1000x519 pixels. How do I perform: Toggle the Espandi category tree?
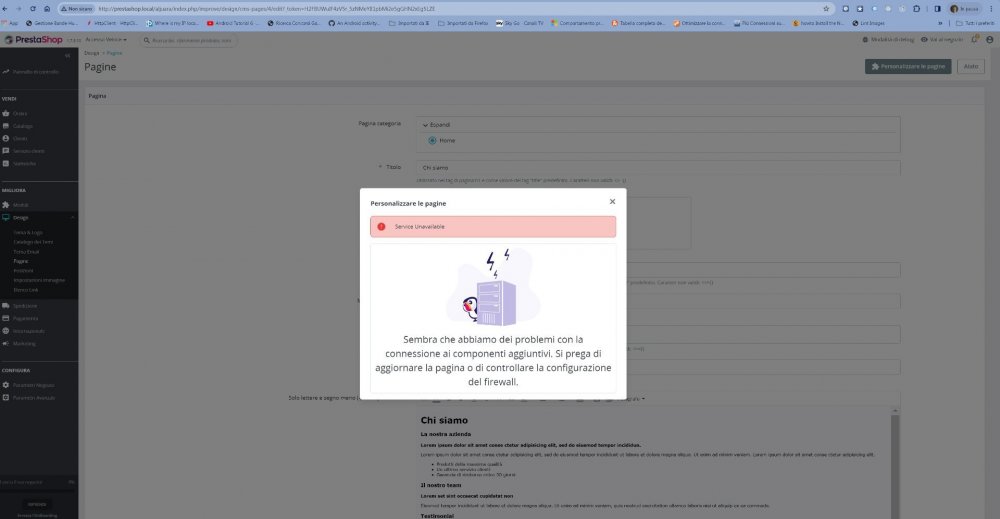tap(436, 125)
